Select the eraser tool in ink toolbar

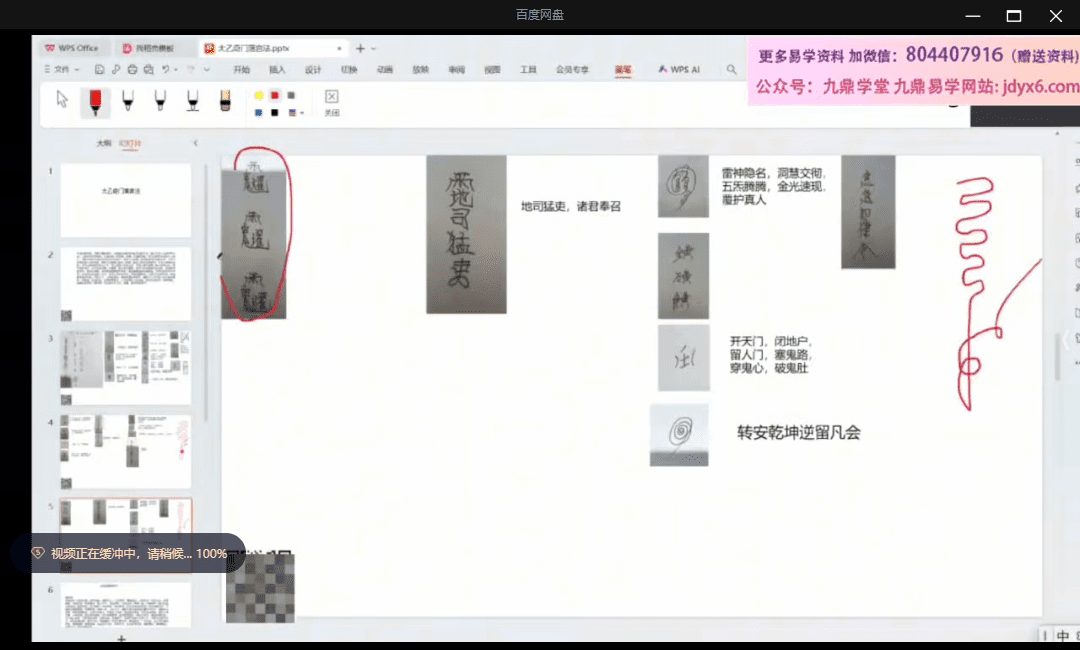pos(225,101)
